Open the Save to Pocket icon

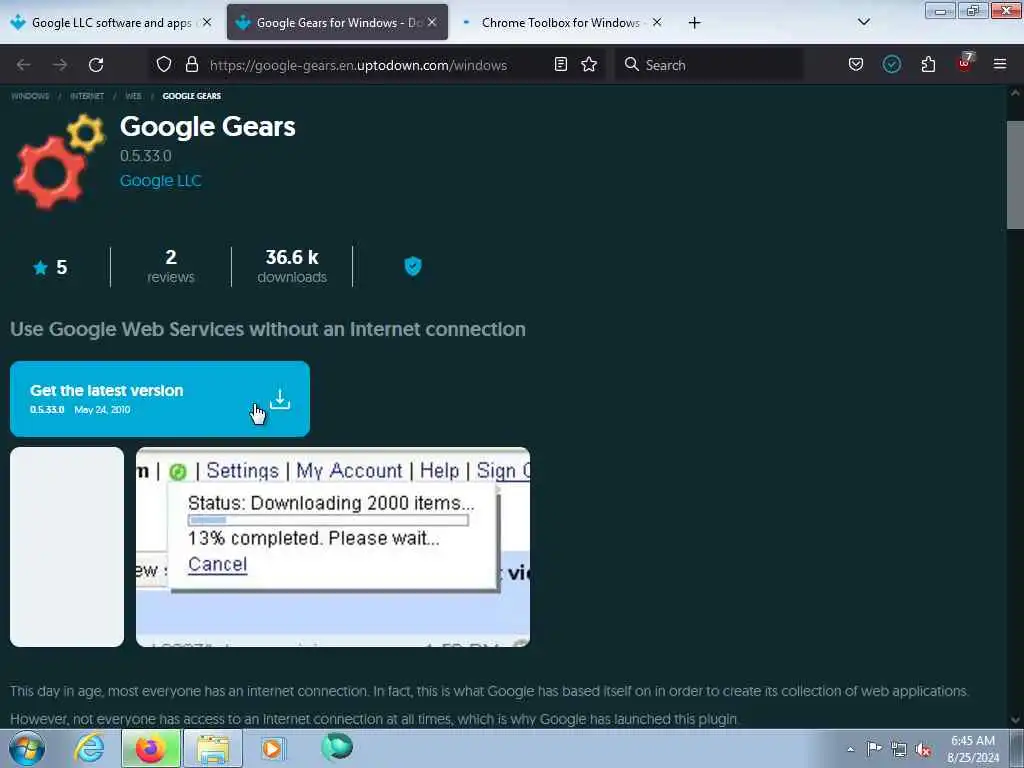click(x=856, y=65)
